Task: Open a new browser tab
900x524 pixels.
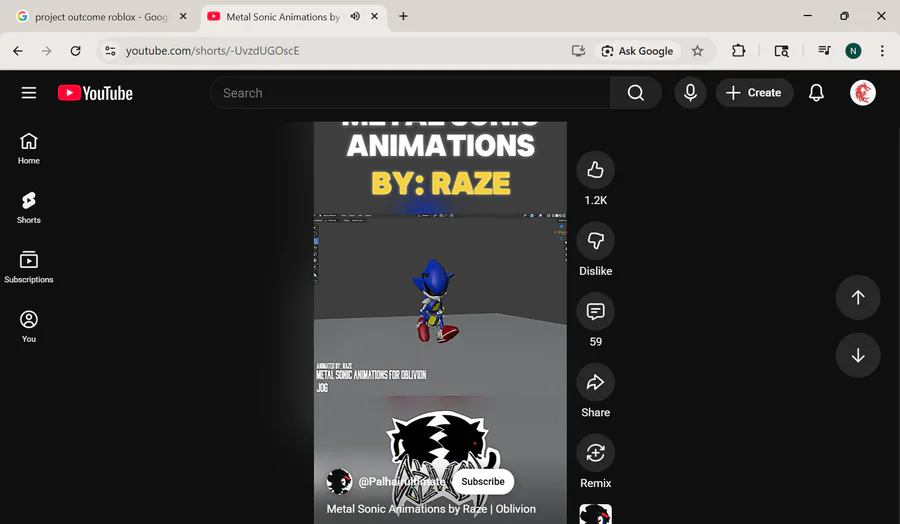Action: click(x=404, y=16)
